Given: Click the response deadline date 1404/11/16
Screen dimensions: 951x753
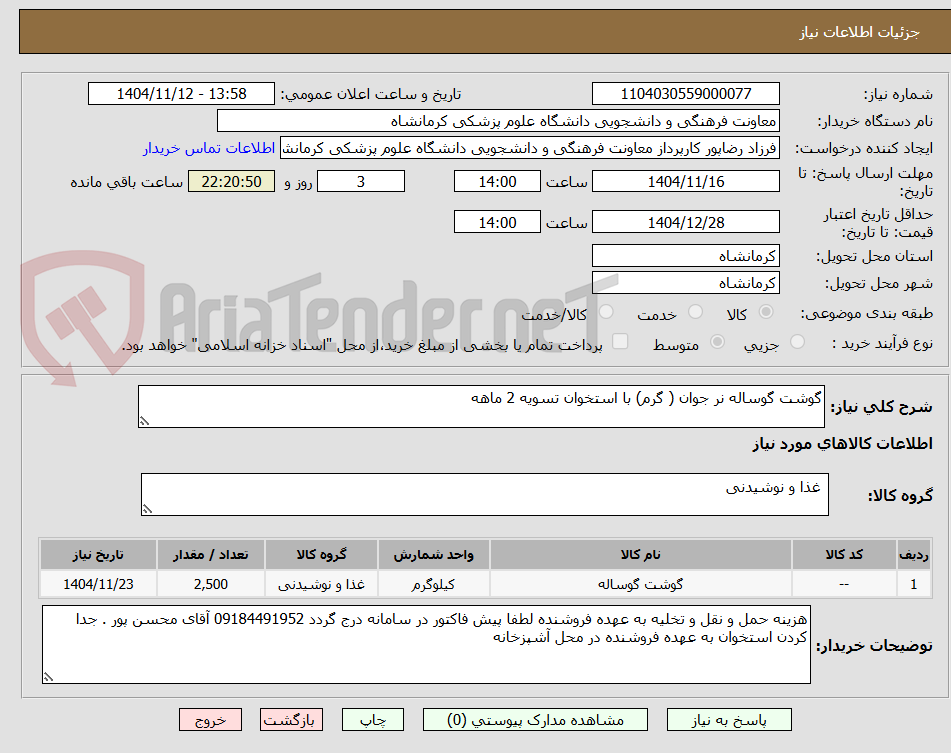Looking at the screenshot, I should point(685,181).
